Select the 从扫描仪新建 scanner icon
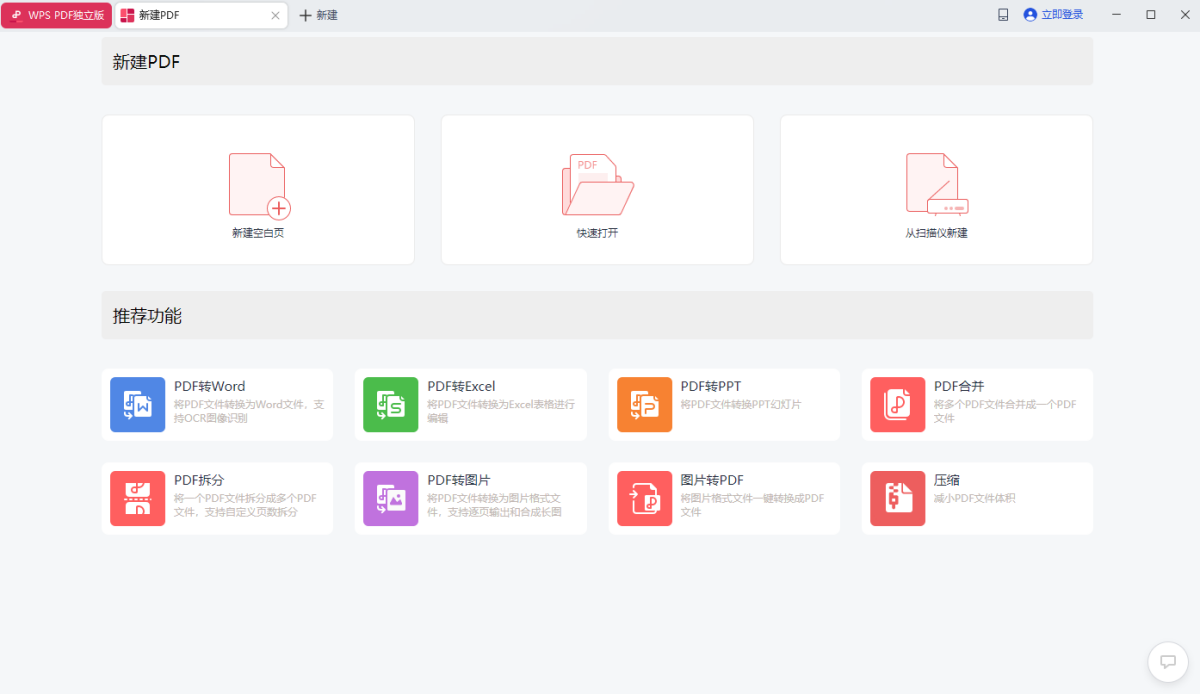Screen dimensions: 1200x694 [935, 184]
